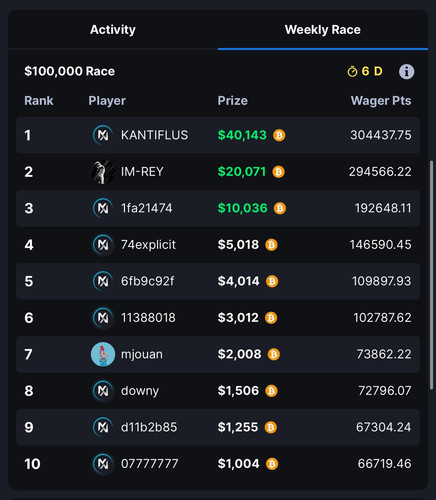Screen dimensions: 436x500
Task: Click the Prize column header
Action: coord(233,100)
